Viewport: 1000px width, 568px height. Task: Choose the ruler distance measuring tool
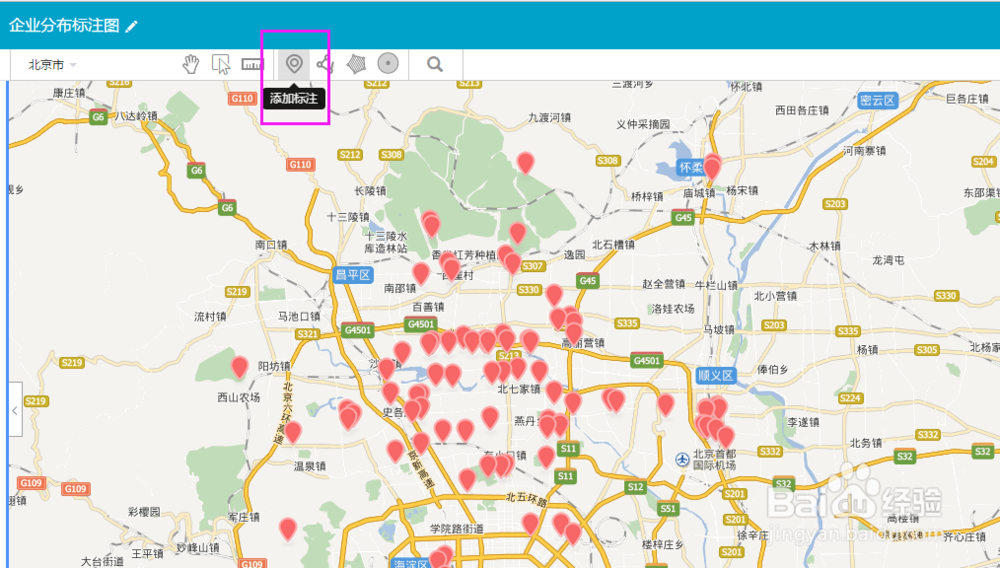252,64
